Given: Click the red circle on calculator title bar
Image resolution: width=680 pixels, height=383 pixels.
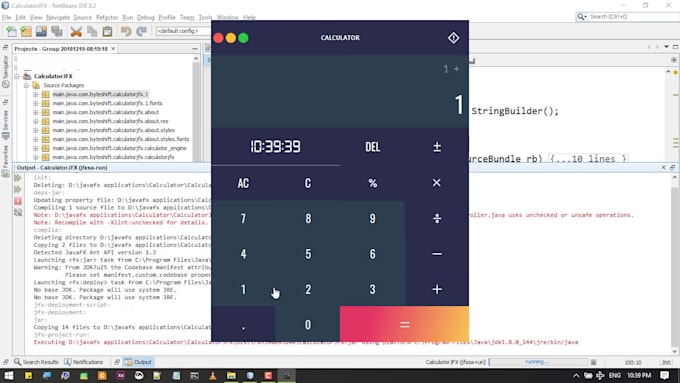Looking at the screenshot, I should [x=219, y=38].
